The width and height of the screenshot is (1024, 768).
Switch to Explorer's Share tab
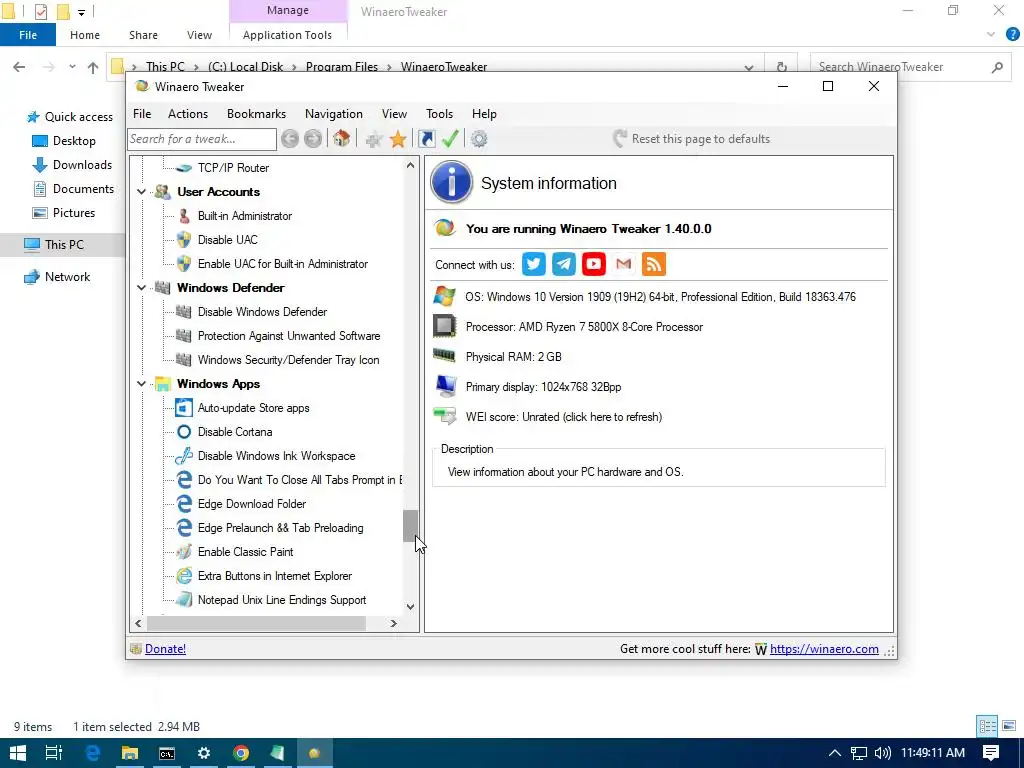click(143, 35)
